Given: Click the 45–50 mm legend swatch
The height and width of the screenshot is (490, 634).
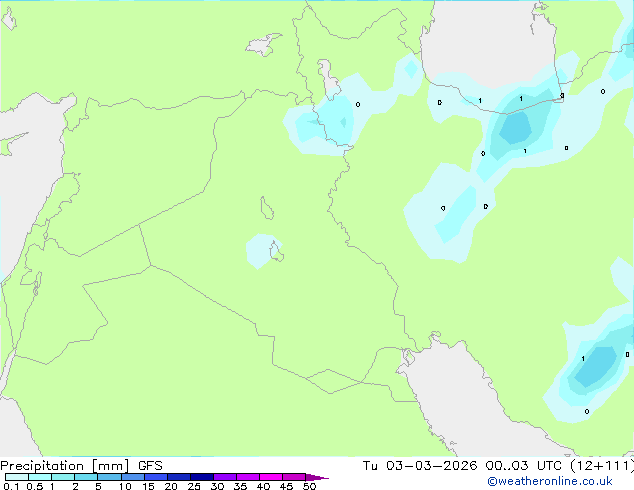Looking at the screenshot, I should coord(294,477).
